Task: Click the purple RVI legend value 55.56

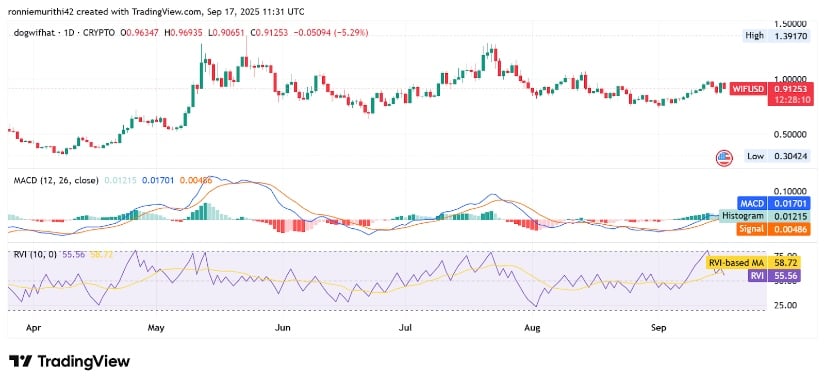Action: [74, 254]
